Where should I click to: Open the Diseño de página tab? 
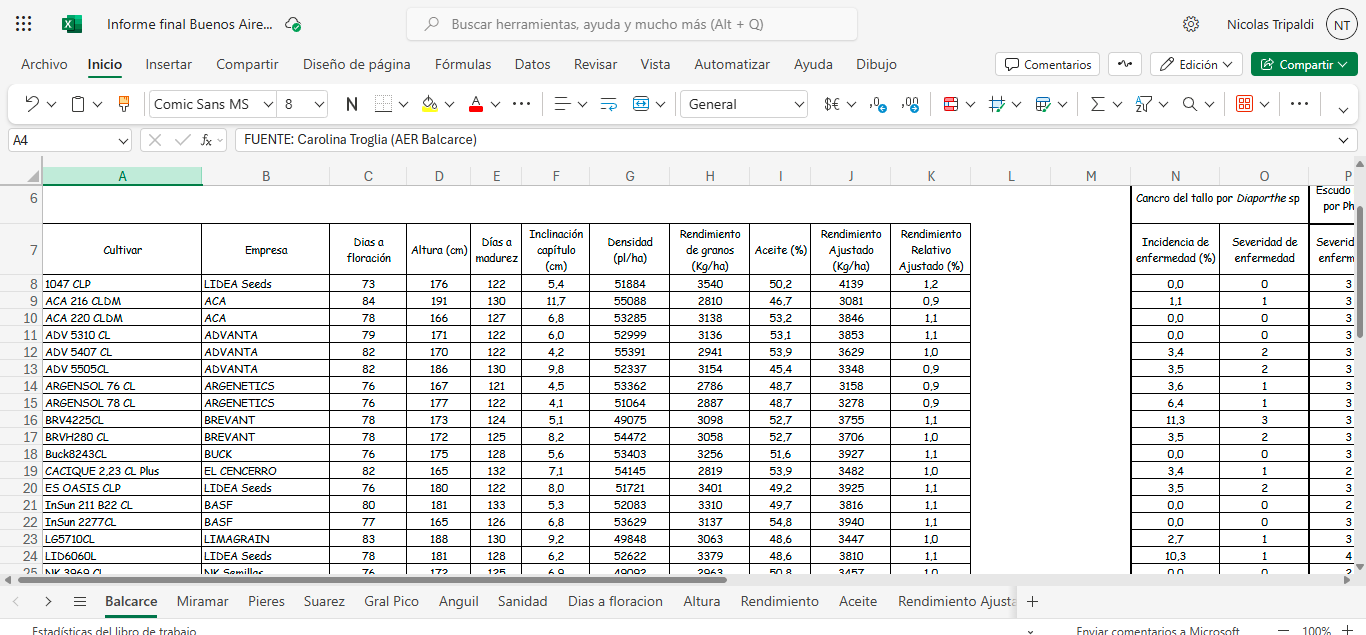tap(357, 64)
